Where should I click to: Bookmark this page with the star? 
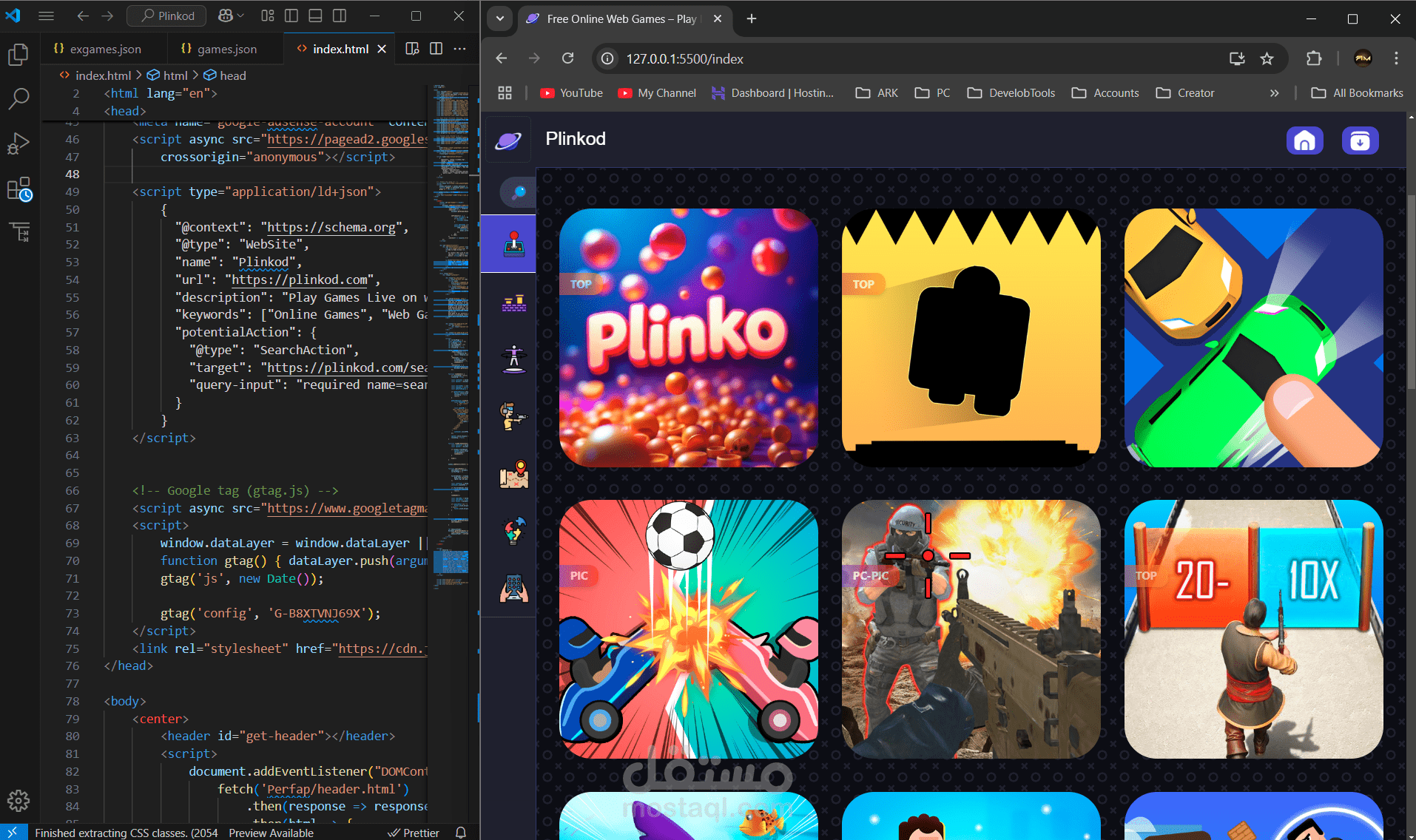1267,58
